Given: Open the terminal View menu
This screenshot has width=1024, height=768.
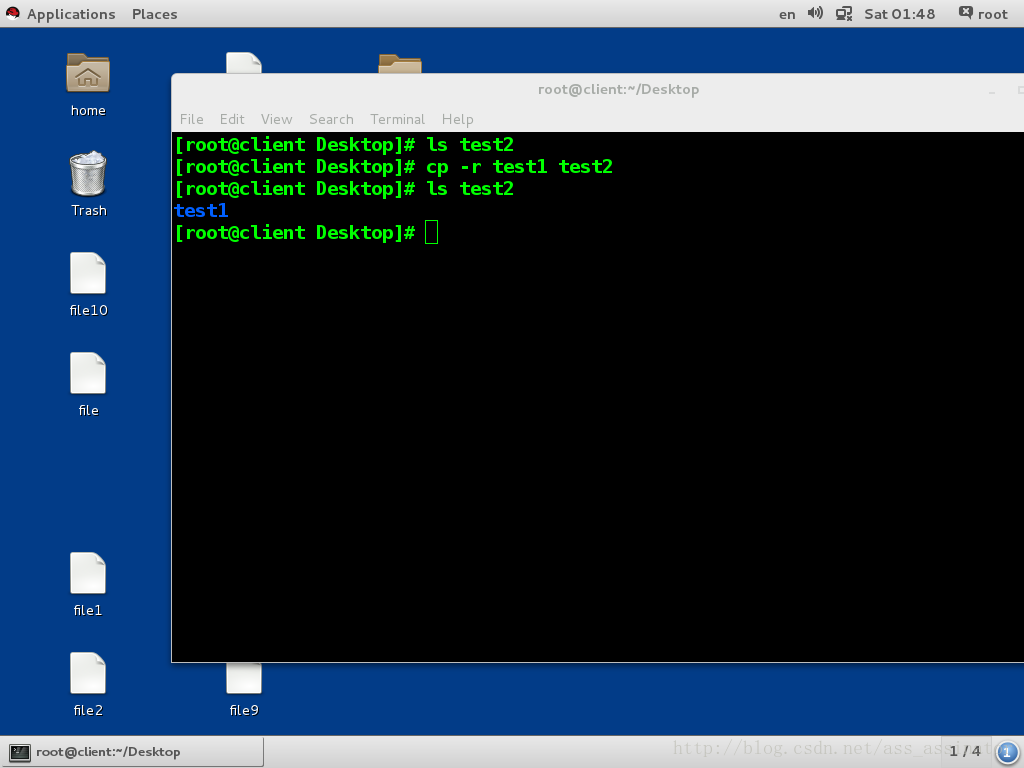Looking at the screenshot, I should [276, 119].
